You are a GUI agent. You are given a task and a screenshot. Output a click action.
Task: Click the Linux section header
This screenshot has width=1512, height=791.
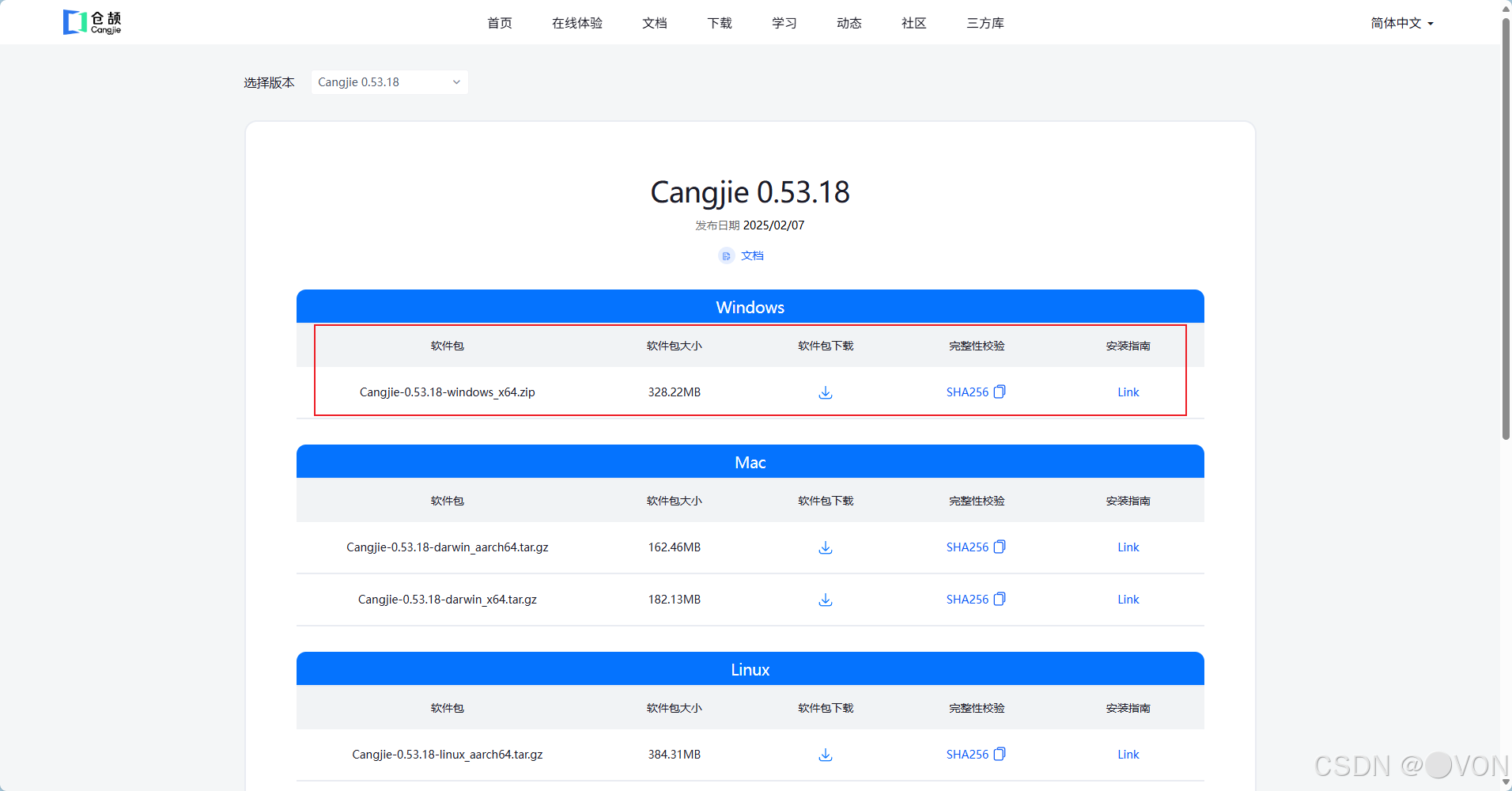click(x=750, y=669)
